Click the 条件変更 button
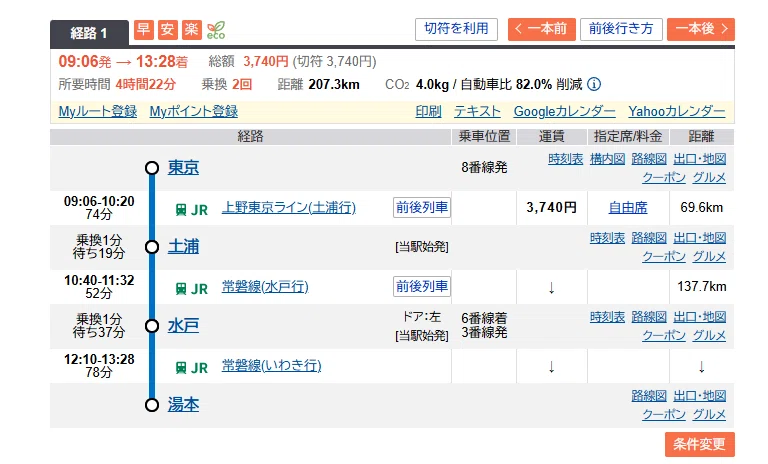Screen dimensions: 768x464 pyautogui.click(x=699, y=444)
